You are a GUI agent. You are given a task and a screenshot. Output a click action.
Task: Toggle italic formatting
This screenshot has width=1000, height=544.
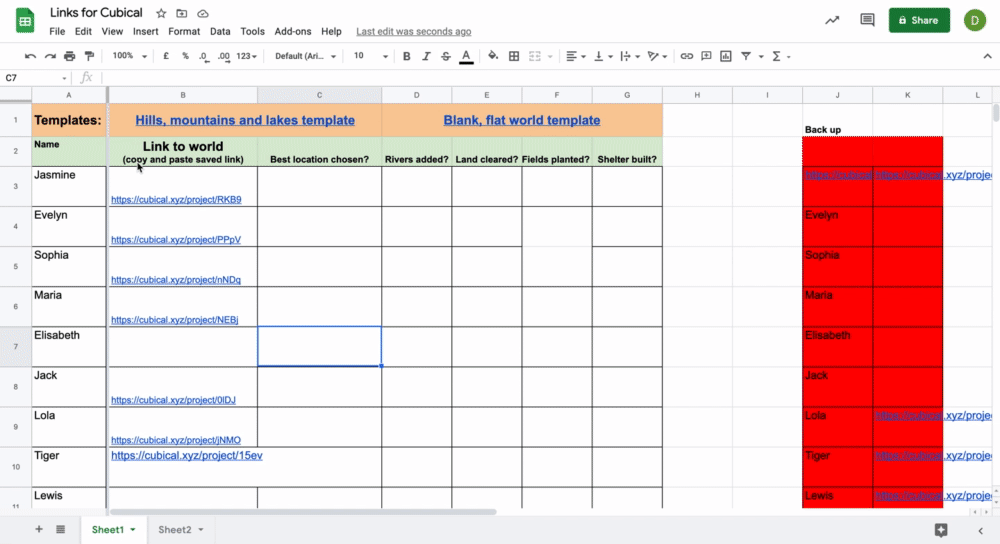click(x=426, y=56)
